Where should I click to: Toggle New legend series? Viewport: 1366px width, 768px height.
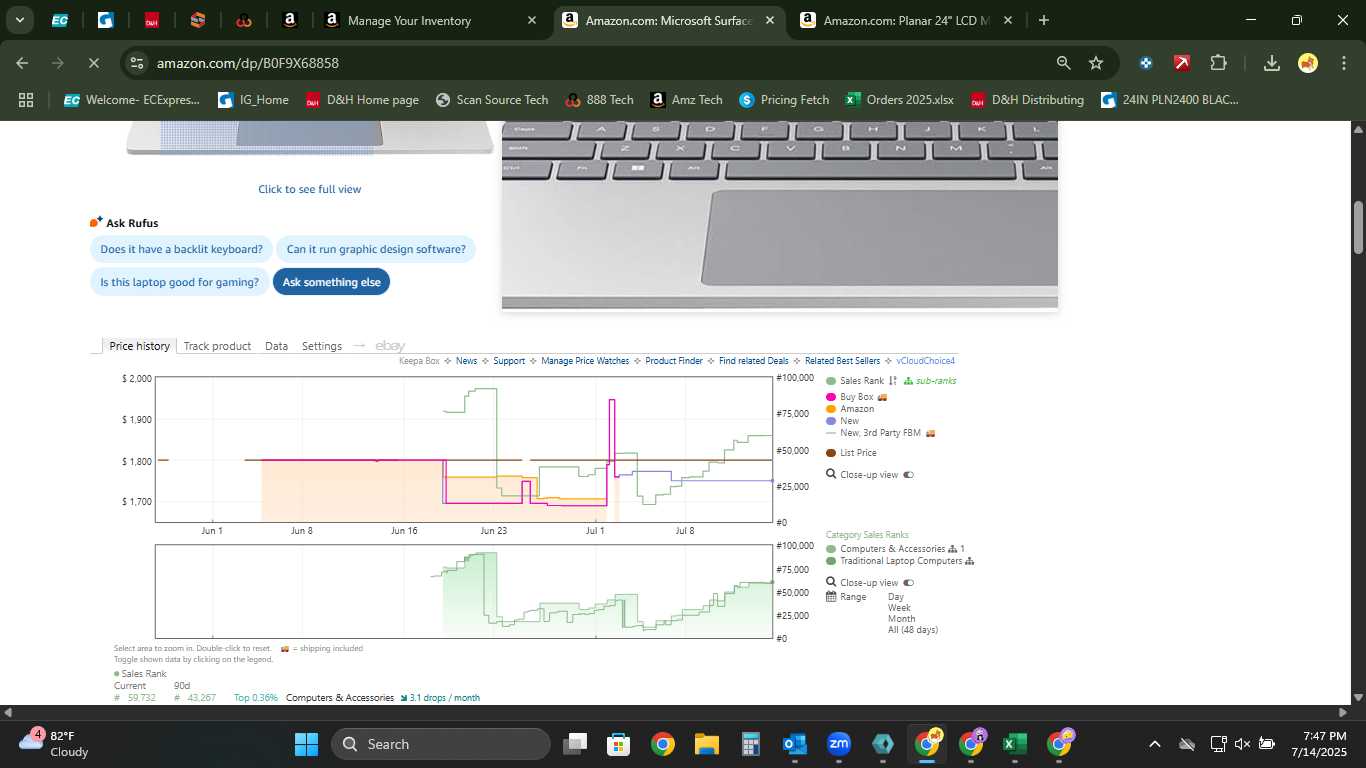pos(843,421)
